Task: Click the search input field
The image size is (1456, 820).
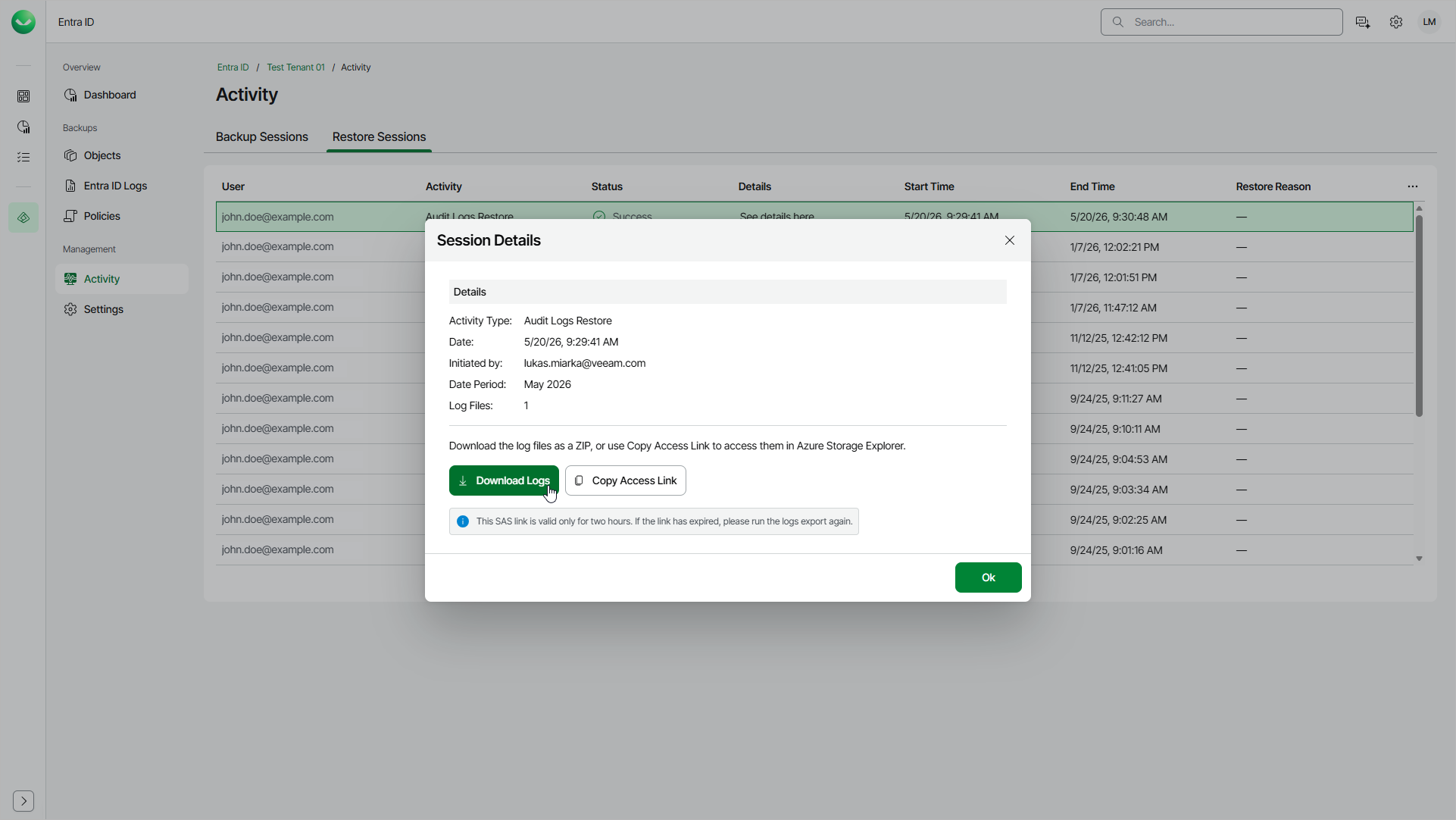Action: click(1221, 22)
